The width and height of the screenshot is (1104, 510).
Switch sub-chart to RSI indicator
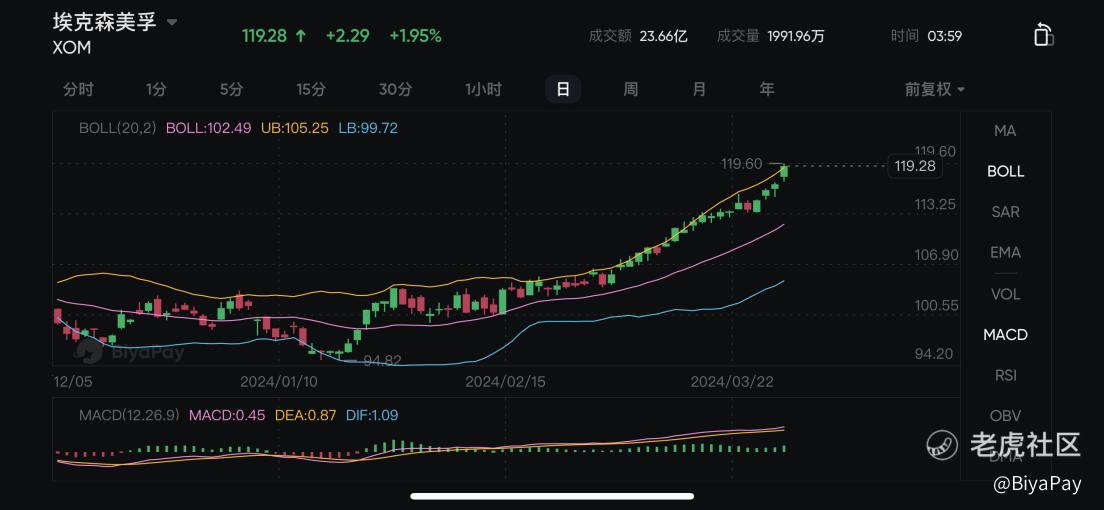click(x=1005, y=375)
